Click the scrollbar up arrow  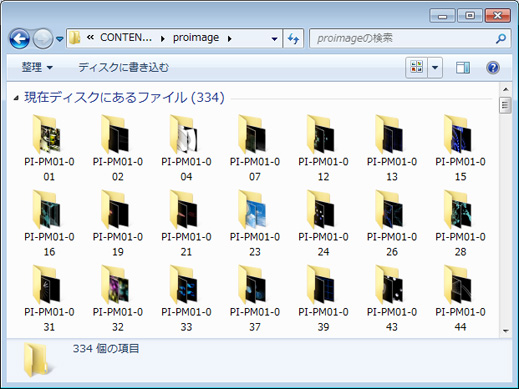pos(505,89)
